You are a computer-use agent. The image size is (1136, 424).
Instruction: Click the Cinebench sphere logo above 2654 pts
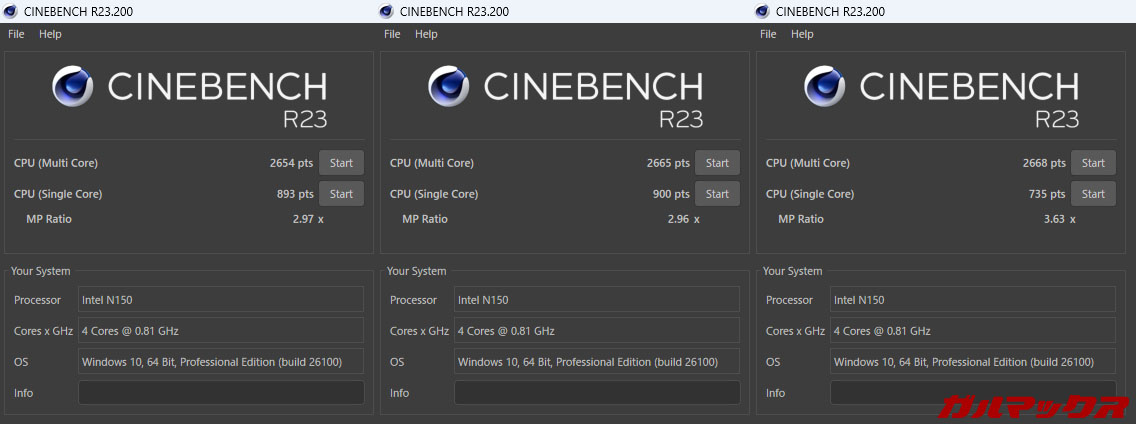pyautogui.click(x=73, y=87)
